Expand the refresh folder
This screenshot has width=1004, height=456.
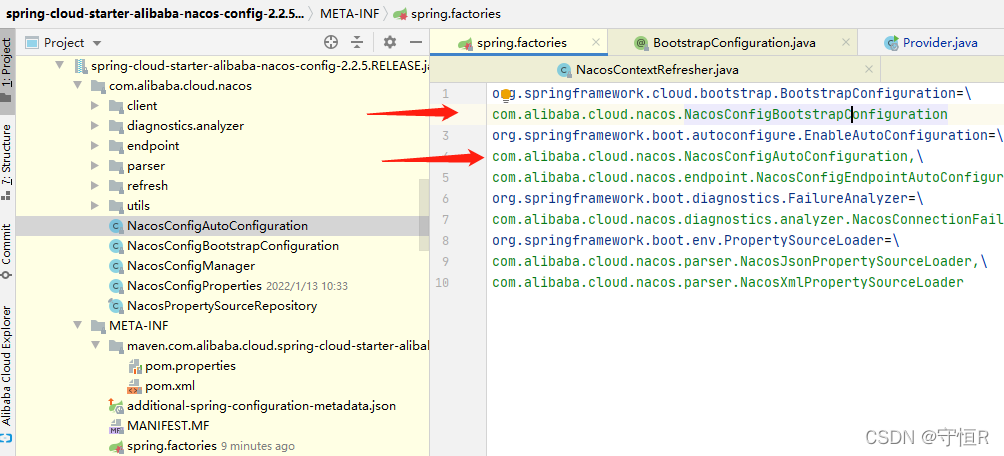point(95,186)
